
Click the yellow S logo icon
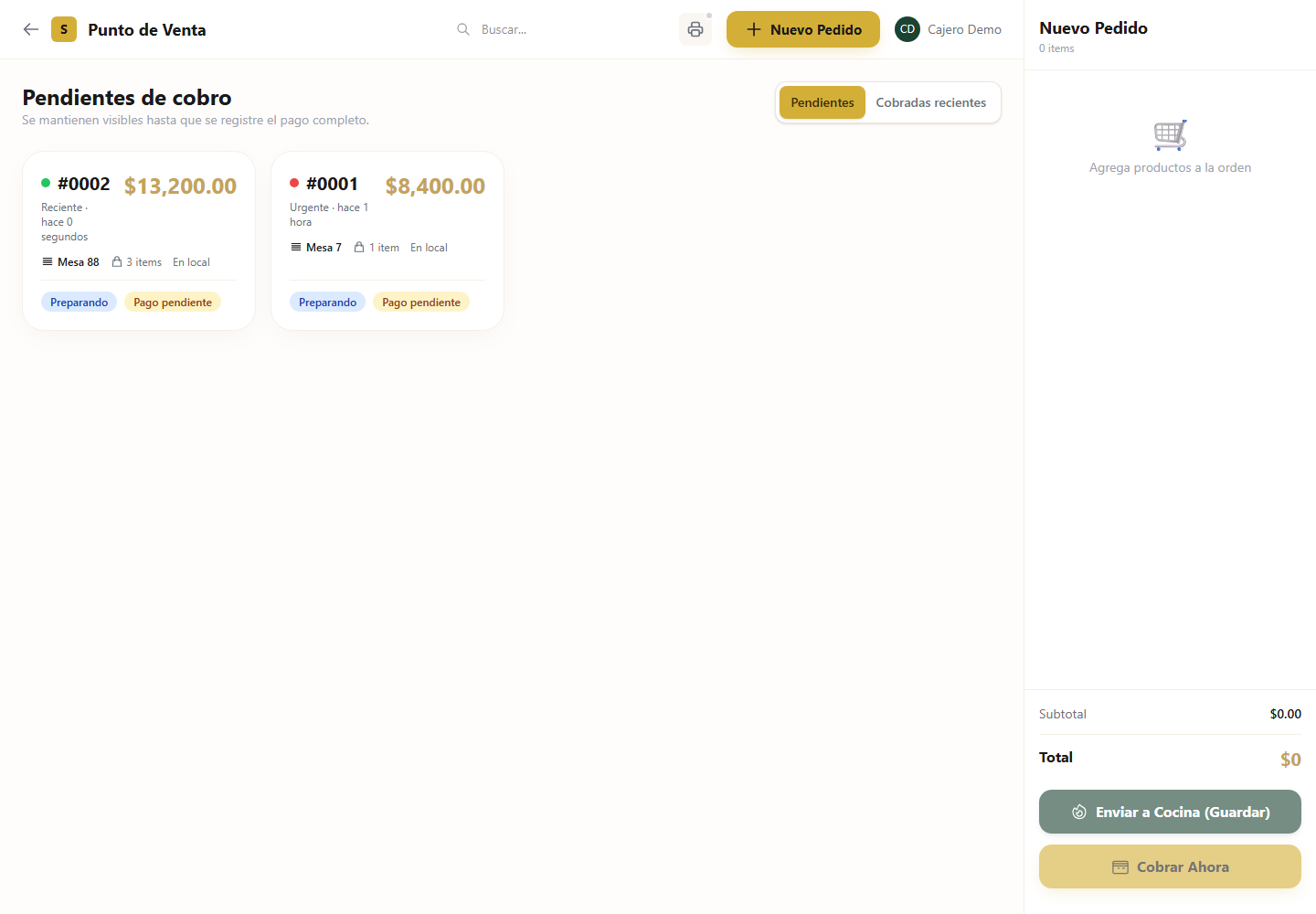tap(64, 29)
